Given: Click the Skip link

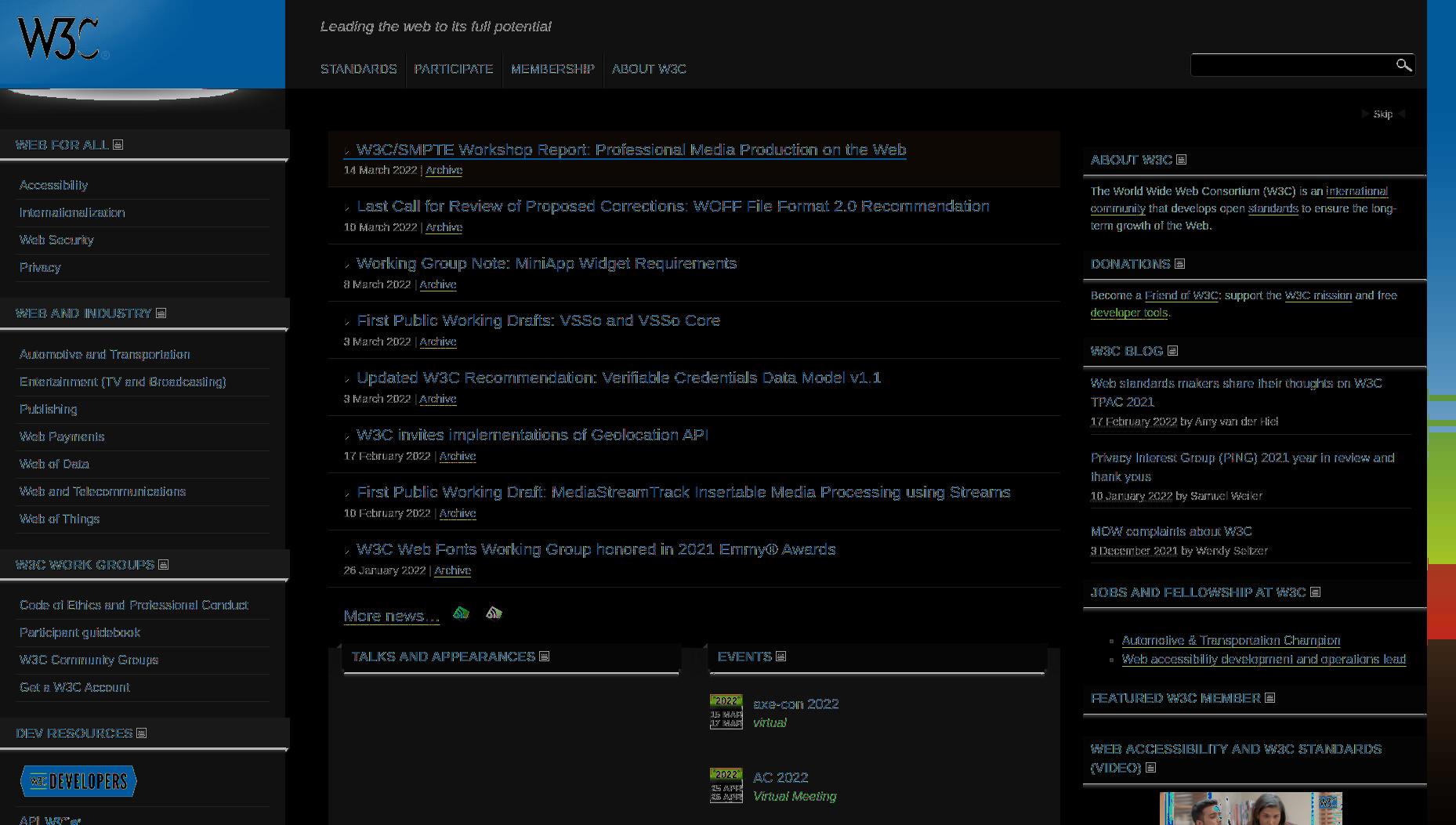Looking at the screenshot, I should (x=1382, y=114).
